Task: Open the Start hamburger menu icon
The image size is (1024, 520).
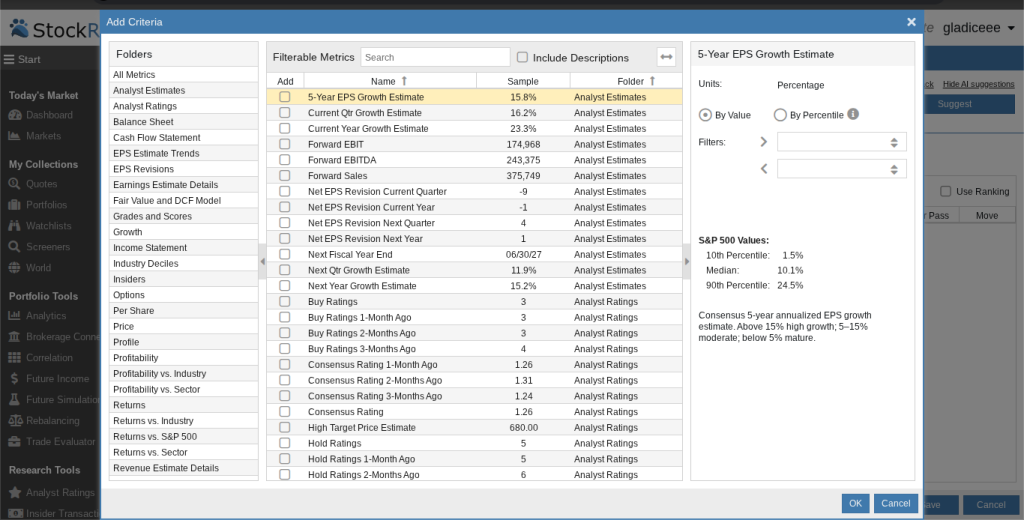Action: point(9,59)
